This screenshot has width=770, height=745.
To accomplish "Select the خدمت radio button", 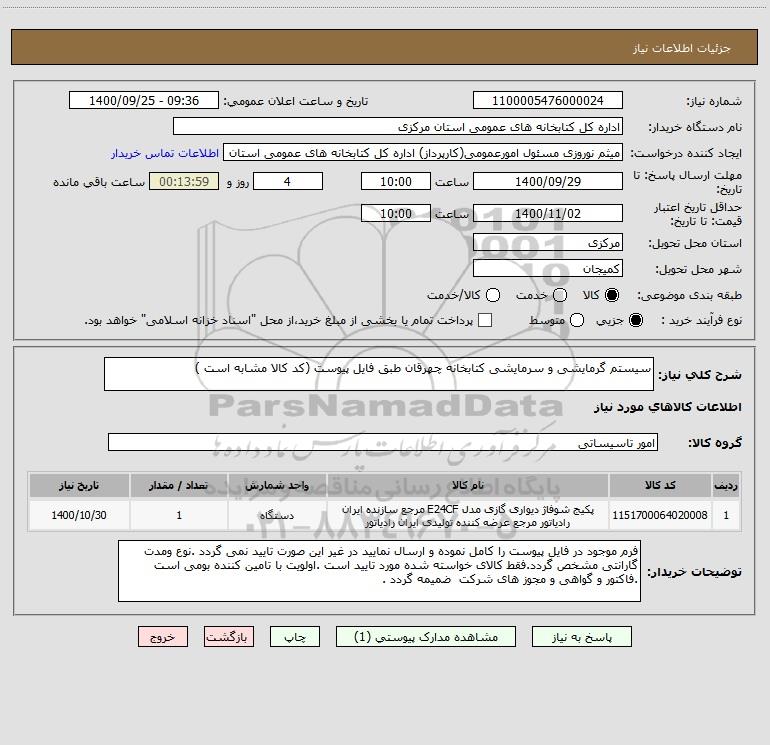I will point(560,295).
